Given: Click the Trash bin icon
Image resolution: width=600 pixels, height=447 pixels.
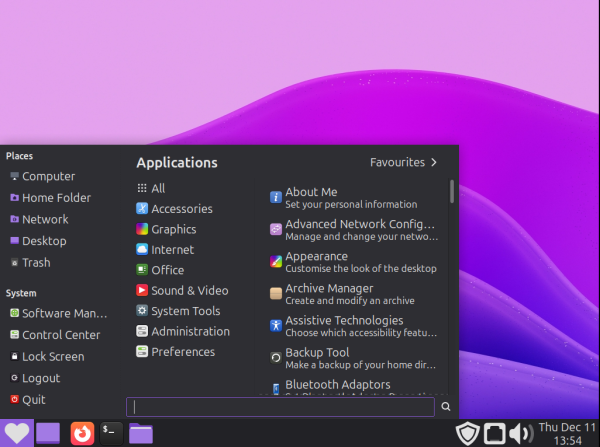Looking at the screenshot, I should [15, 263].
